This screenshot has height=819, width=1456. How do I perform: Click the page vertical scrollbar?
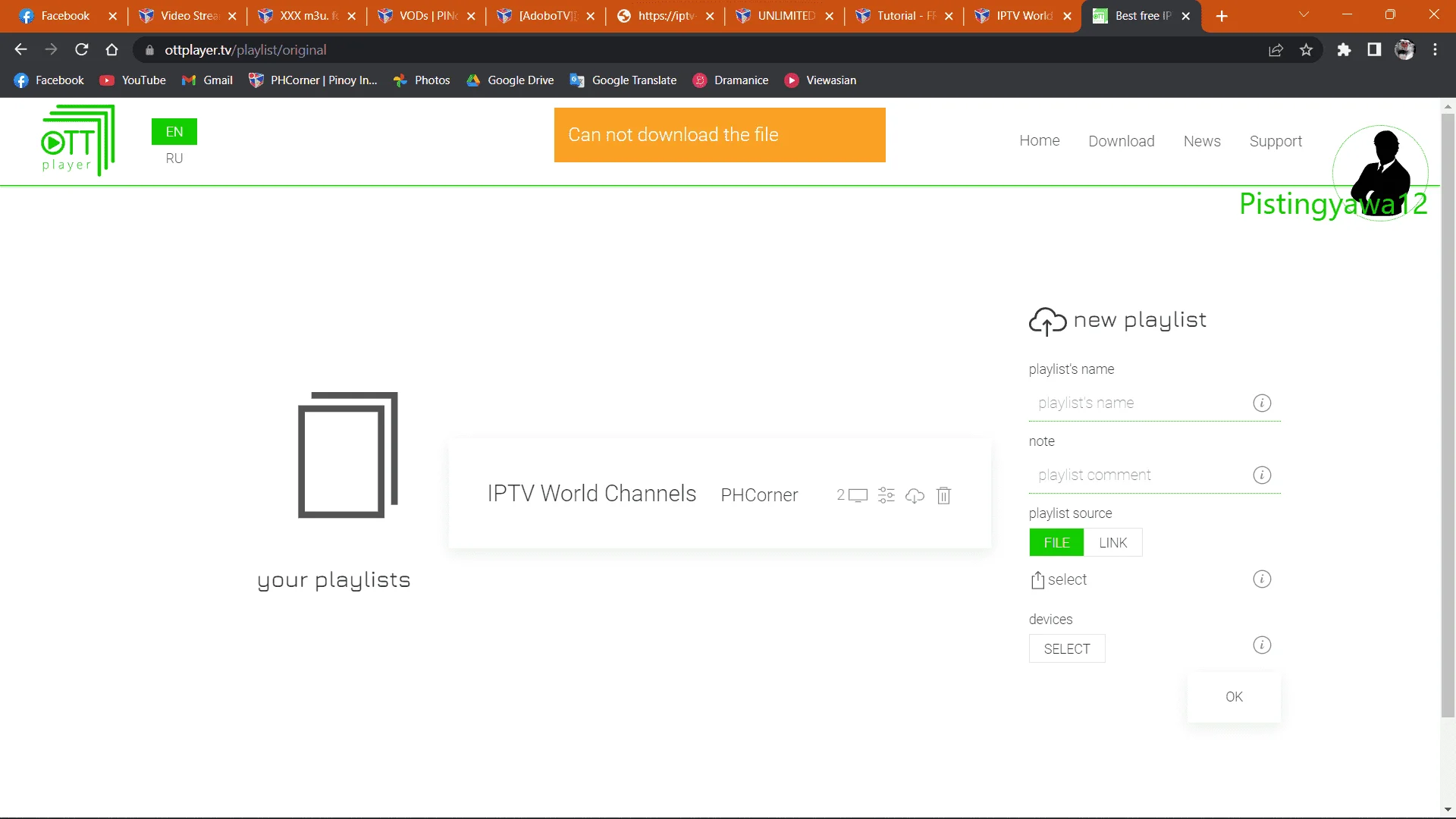(1448, 414)
